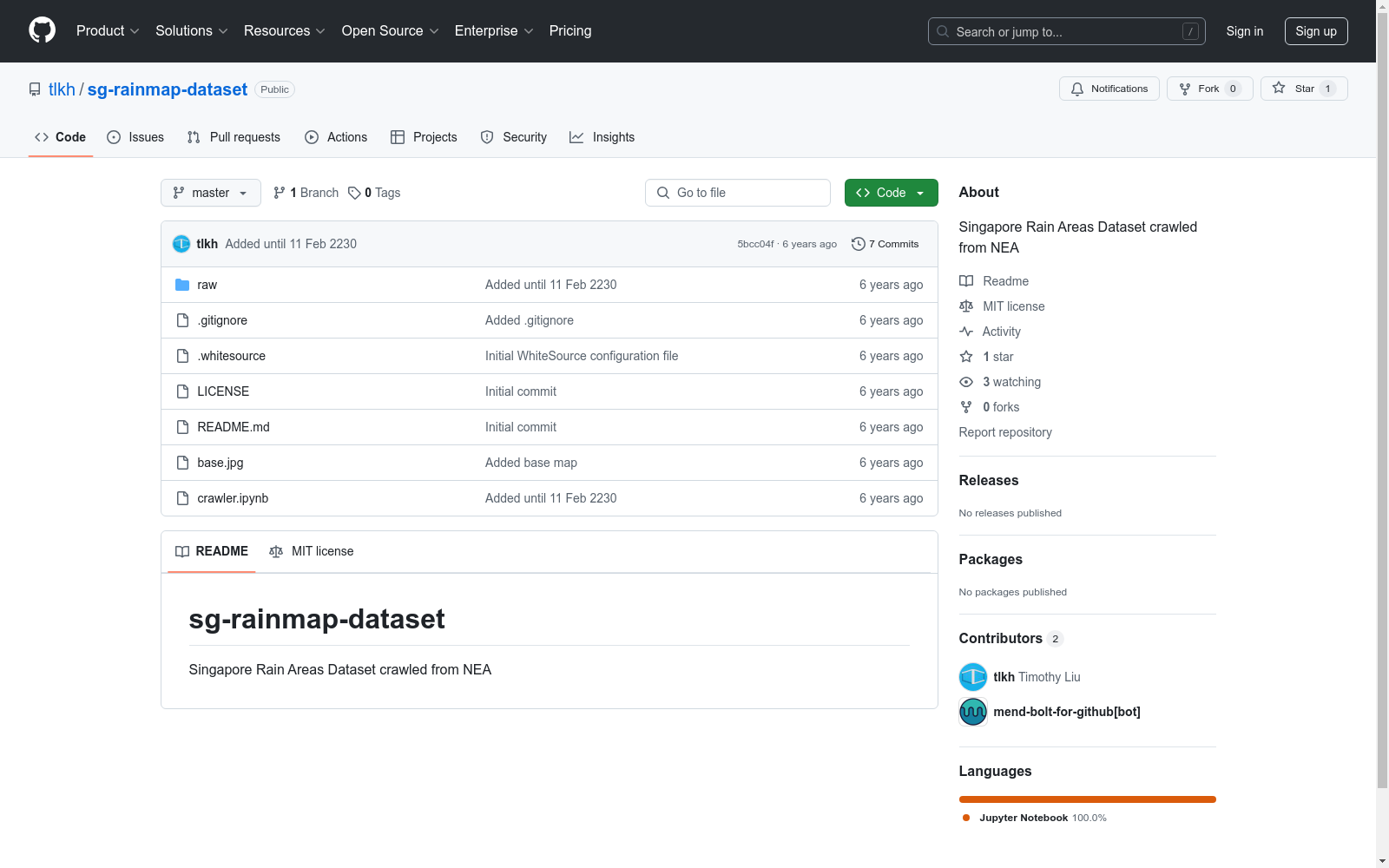Viewport: 1389px width, 868px height.
Task: Click the Search or jump to field
Action: click(1067, 31)
